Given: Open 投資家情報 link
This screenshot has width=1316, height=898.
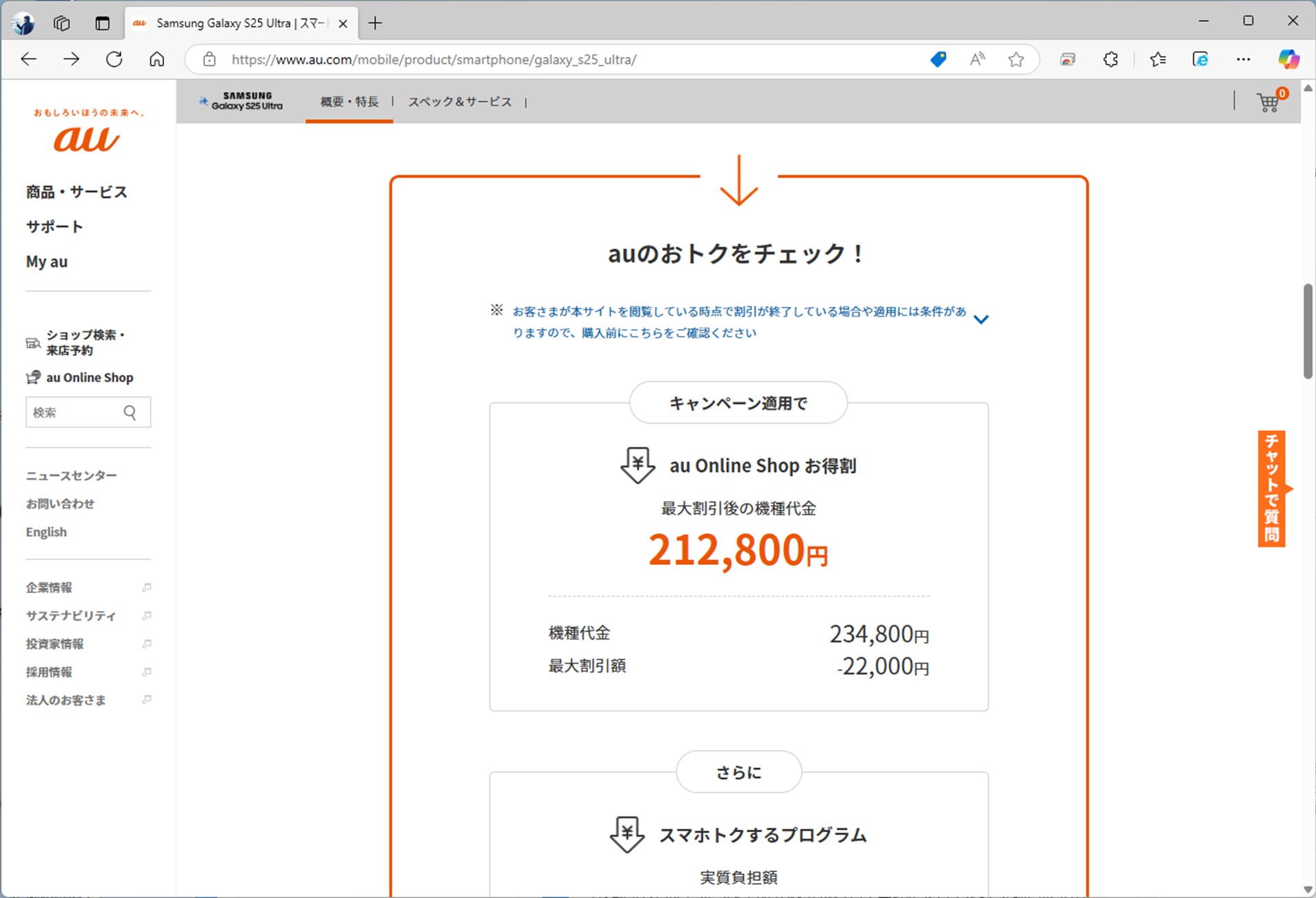Looking at the screenshot, I should click(x=55, y=644).
